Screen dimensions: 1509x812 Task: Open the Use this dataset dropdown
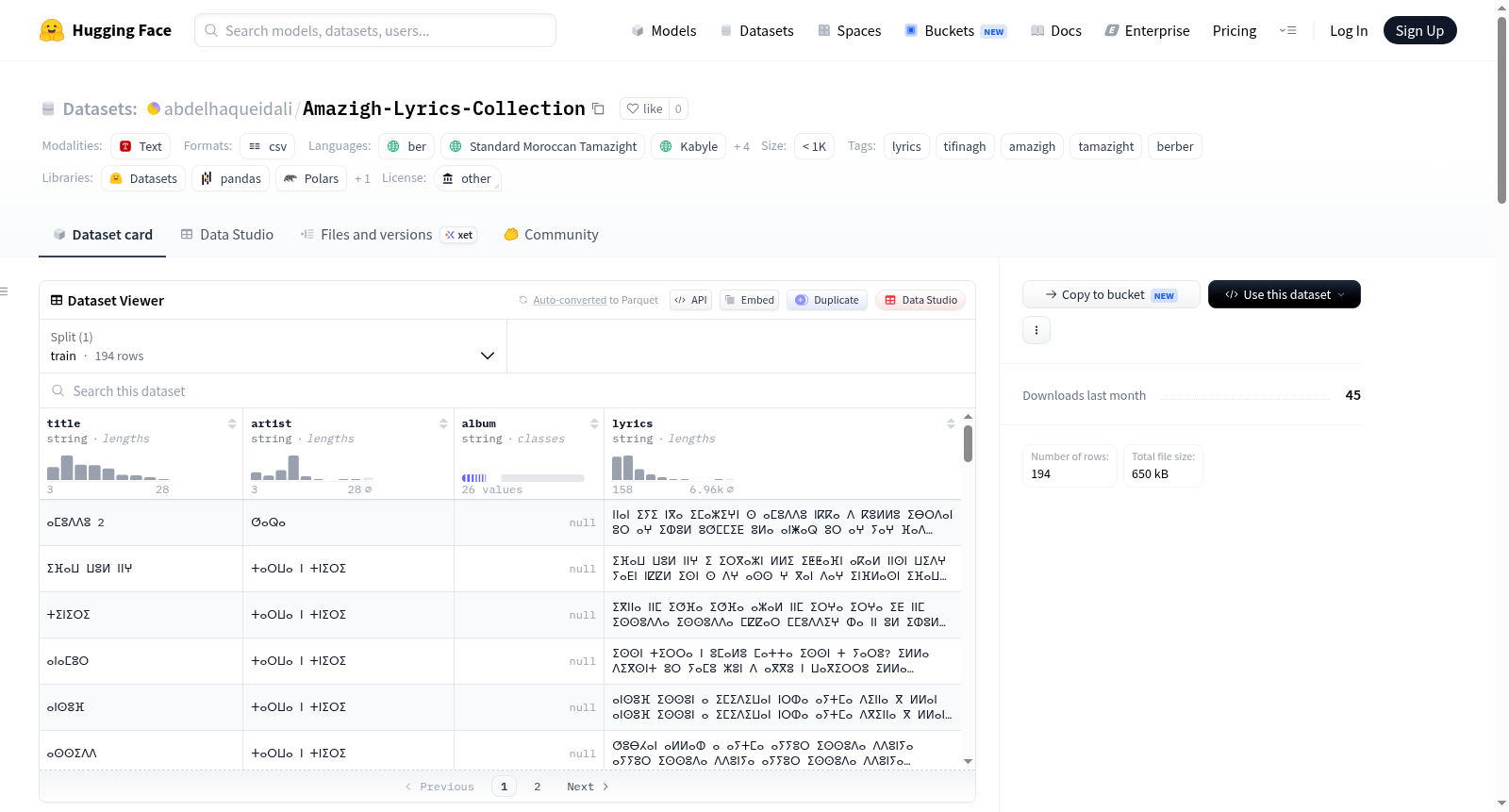(1285, 294)
